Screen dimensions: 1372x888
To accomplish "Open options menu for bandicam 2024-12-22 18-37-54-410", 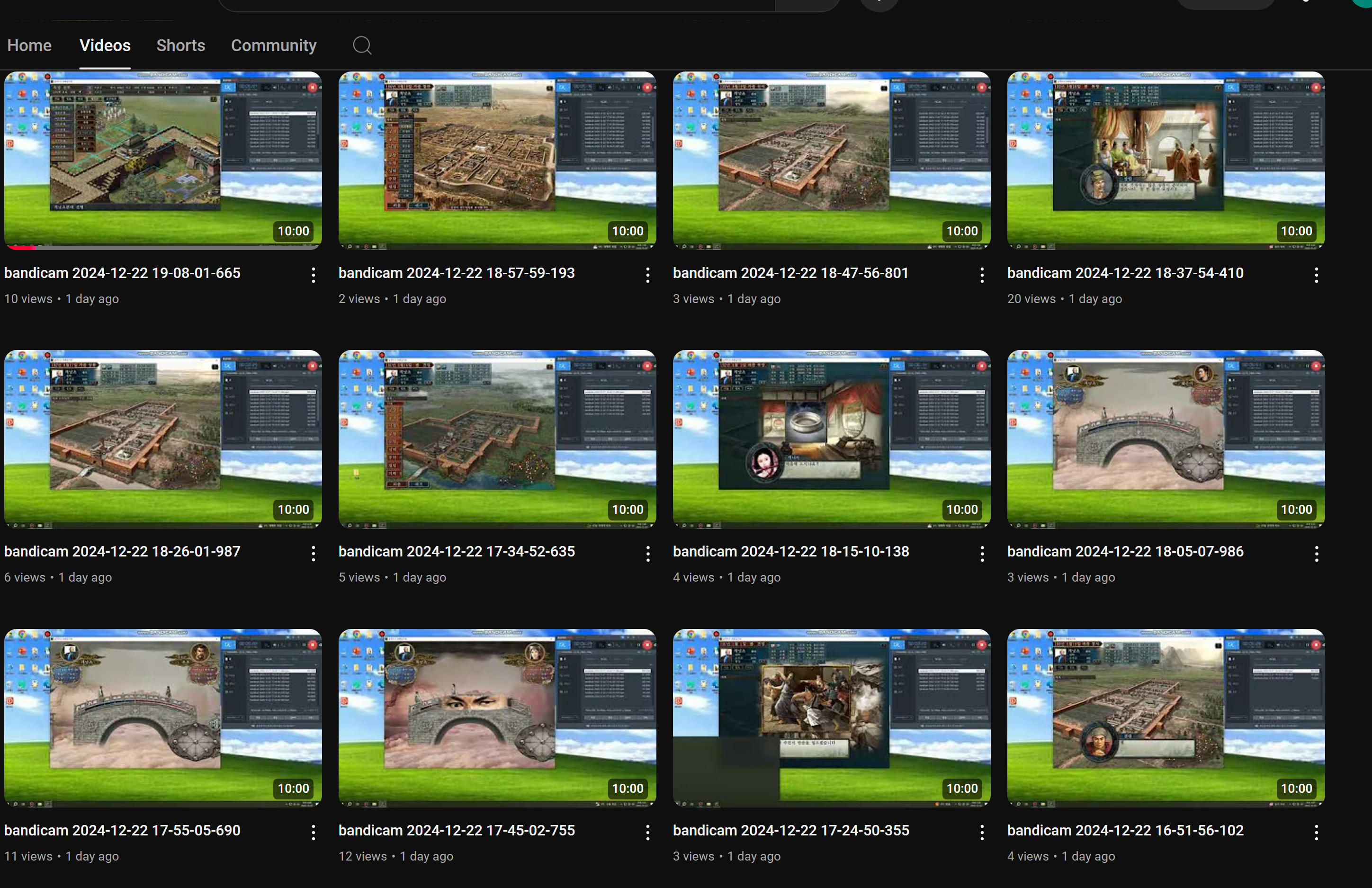I will [x=1317, y=275].
